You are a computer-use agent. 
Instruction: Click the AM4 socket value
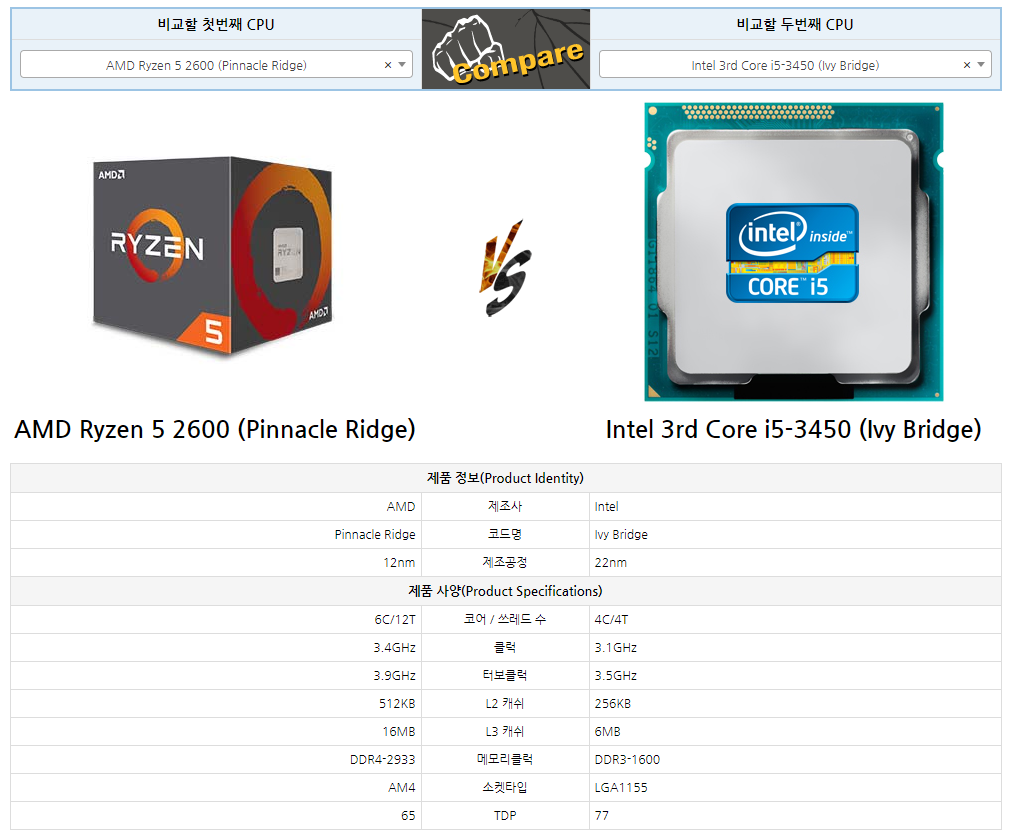402,788
